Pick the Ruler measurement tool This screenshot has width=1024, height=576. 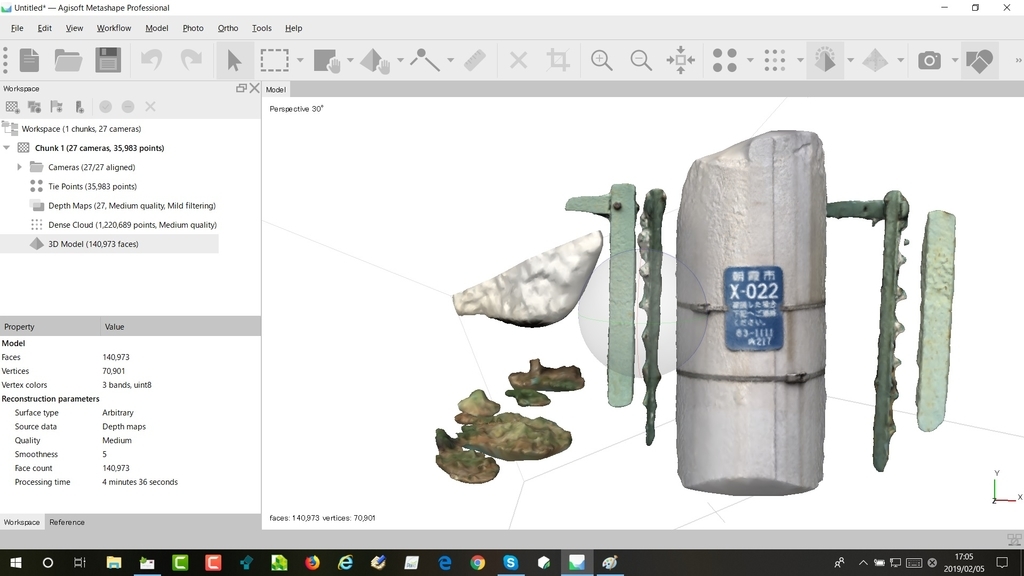click(475, 60)
